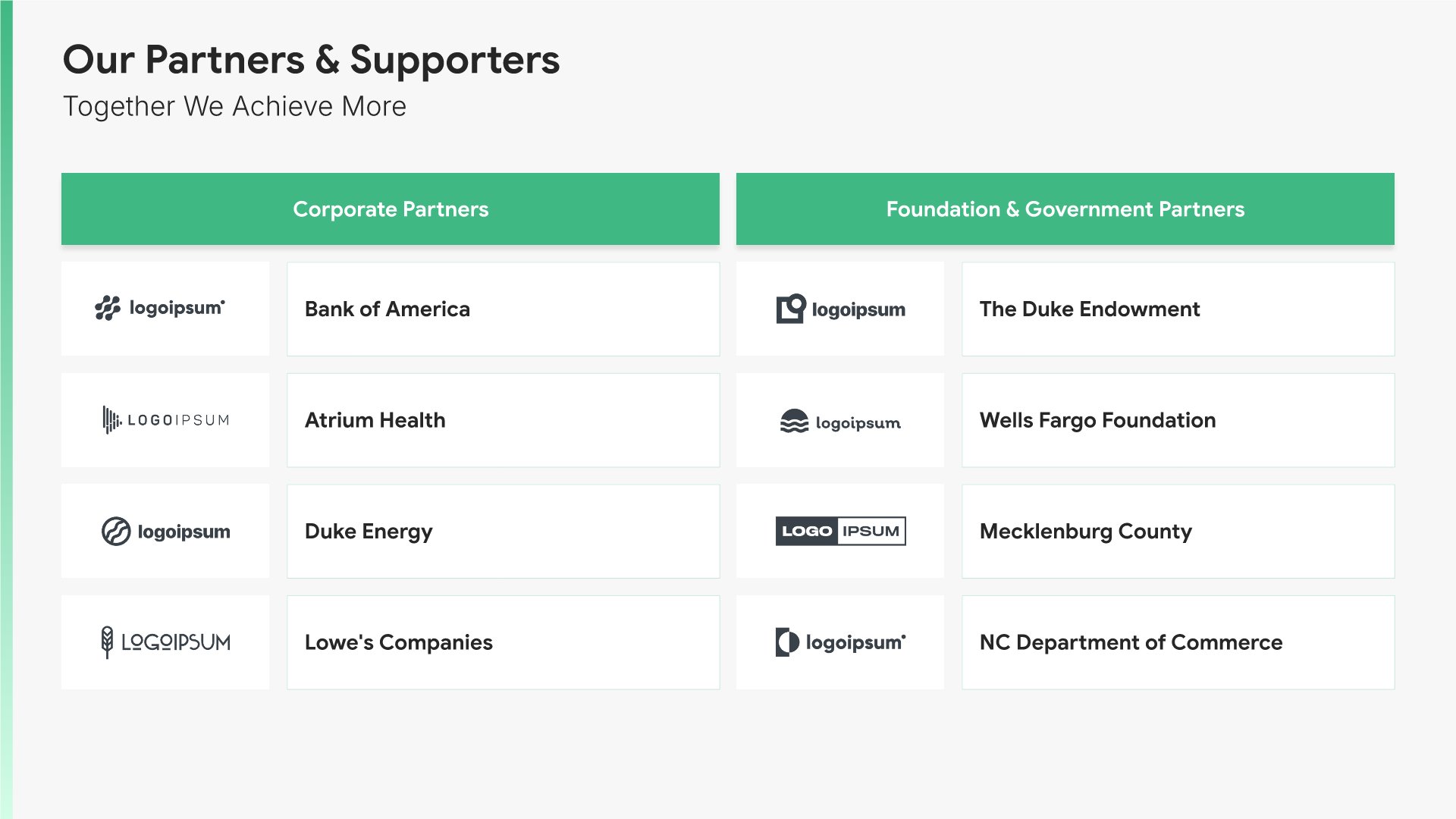Select the Wells Fargo Foundation card

coord(1178,420)
